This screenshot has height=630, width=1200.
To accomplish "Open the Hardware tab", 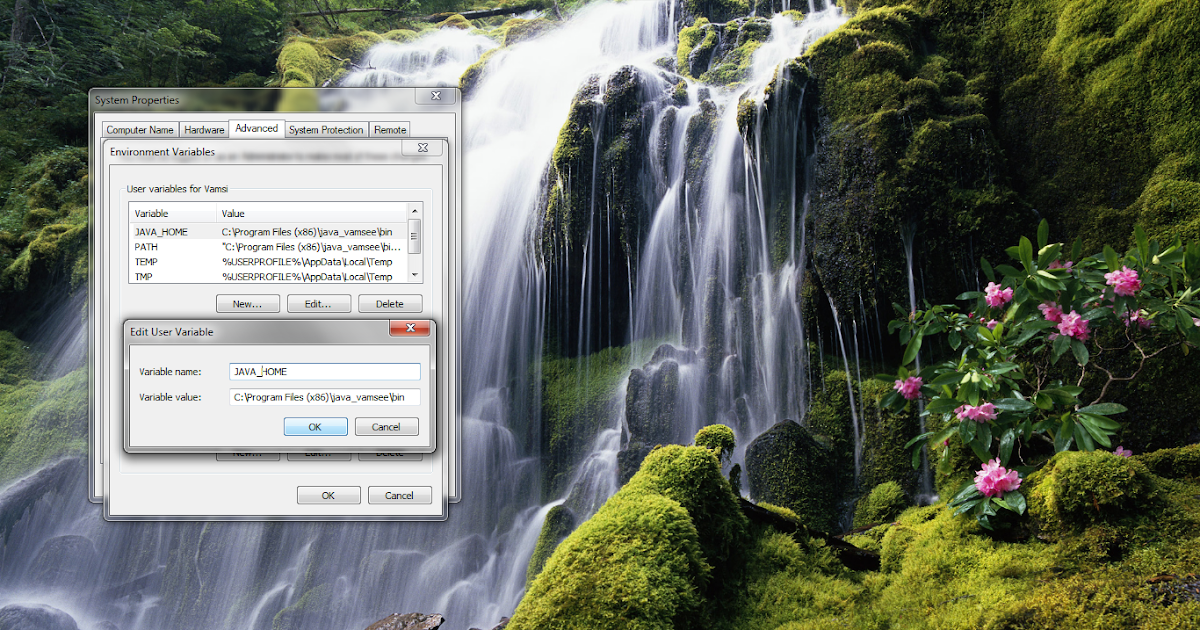I will click(204, 130).
